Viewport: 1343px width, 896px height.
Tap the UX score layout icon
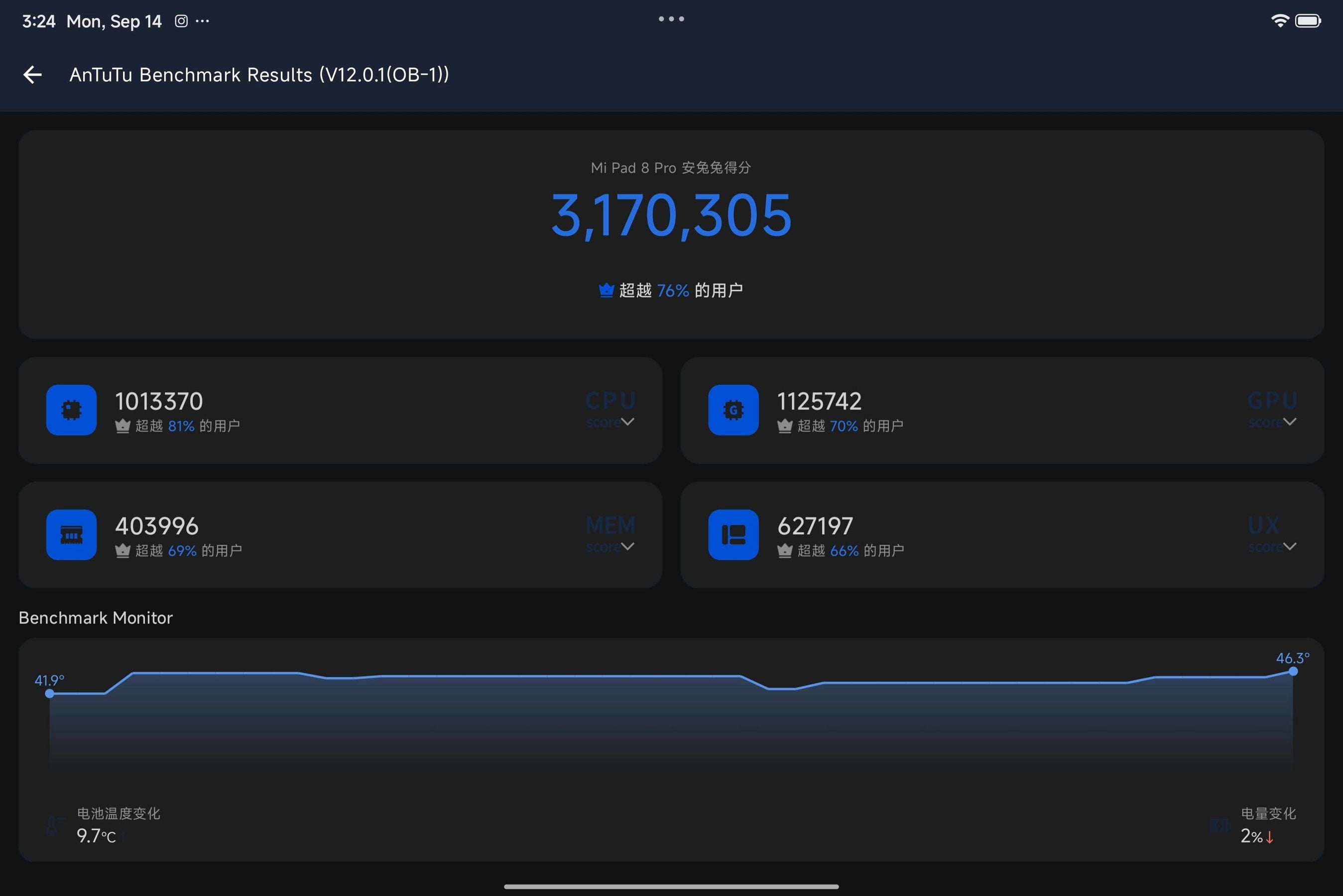(x=733, y=534)
